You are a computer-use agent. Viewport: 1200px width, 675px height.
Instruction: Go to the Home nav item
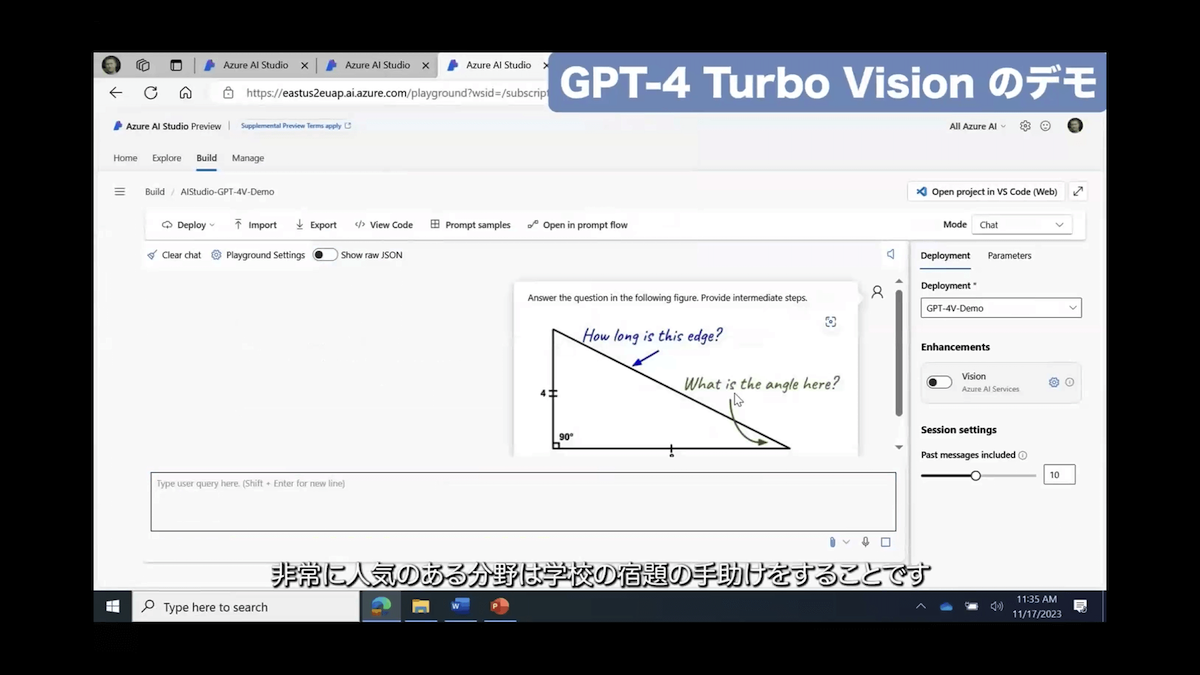[x=125, y=158]
